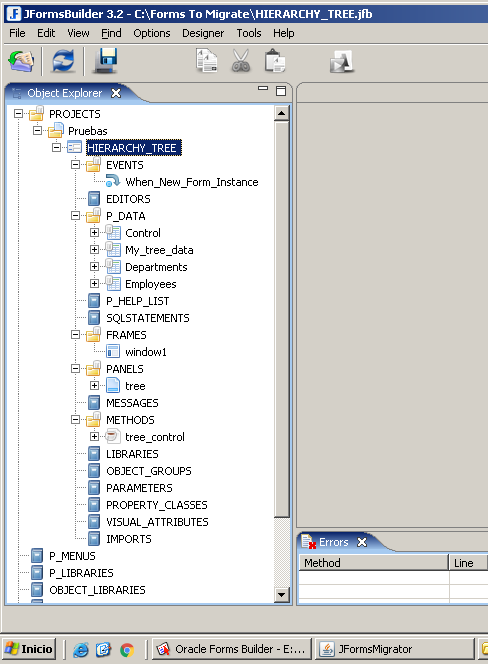488x664 pixels.
Task: Click the Control data block icon
Action: (x=113, y=232)
